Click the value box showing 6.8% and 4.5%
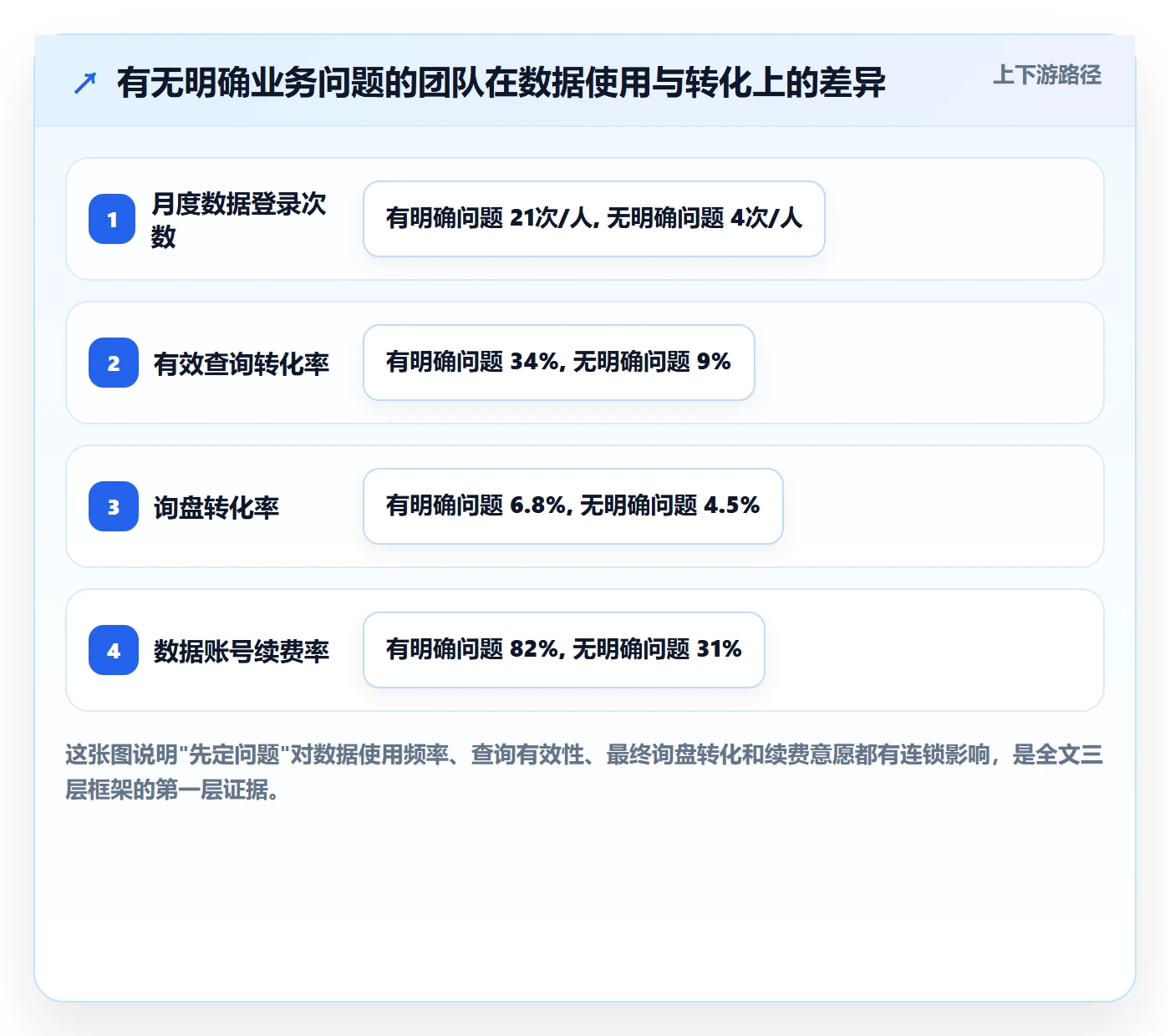Image resolution: width=1170 pixels, height=1036 pixels. pos(573,506)
